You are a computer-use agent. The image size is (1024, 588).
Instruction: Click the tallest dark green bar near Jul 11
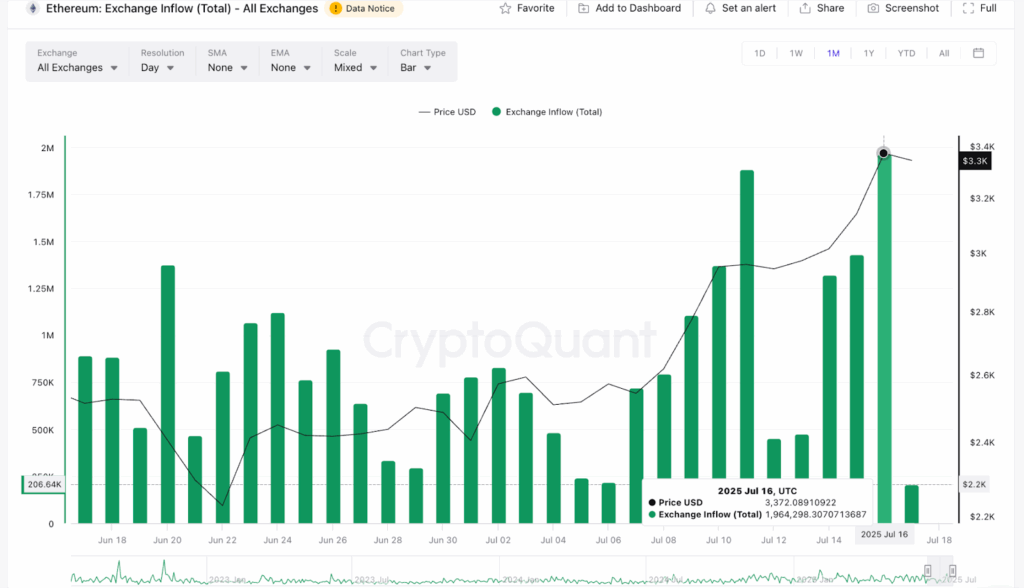click(747, 324)
